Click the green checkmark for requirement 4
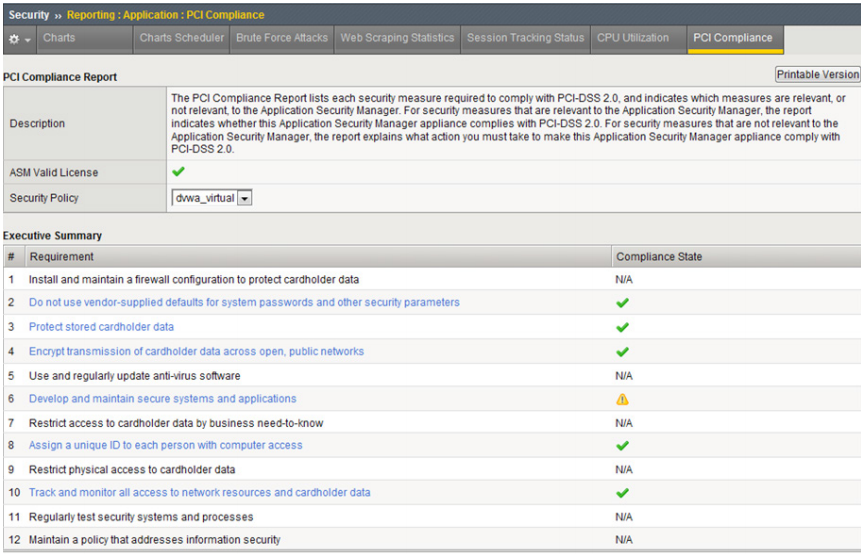Screen dimensions: 865x556 (622, 351)
